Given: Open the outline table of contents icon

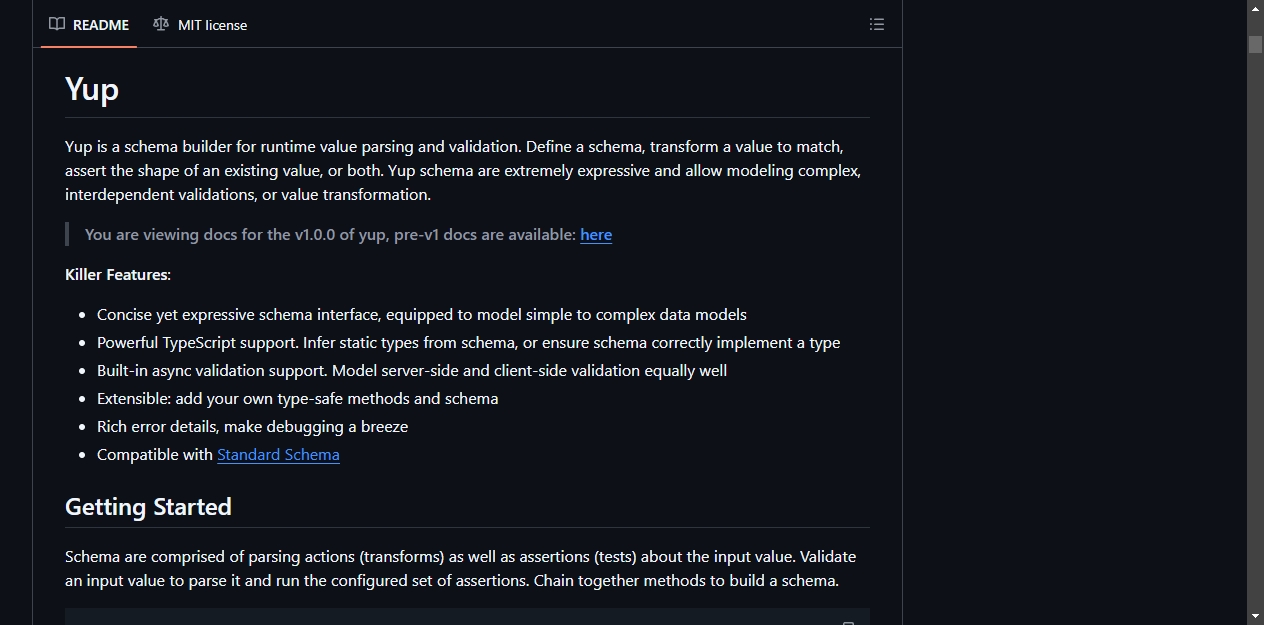Looking at the screenshot, I should coord(877,24).
